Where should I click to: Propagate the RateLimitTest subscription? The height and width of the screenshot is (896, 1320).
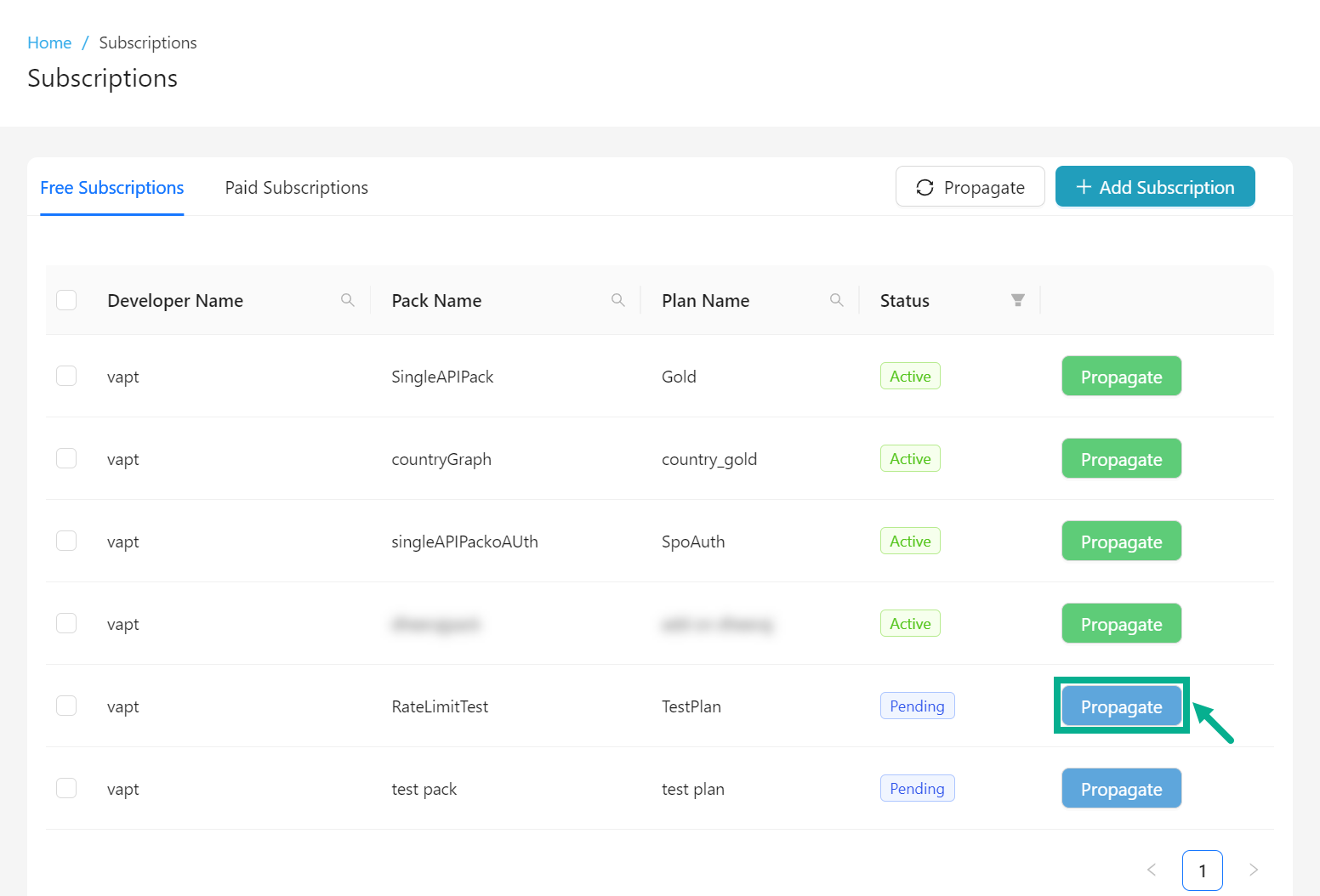pyautogui.click(x=1120, y=706)
